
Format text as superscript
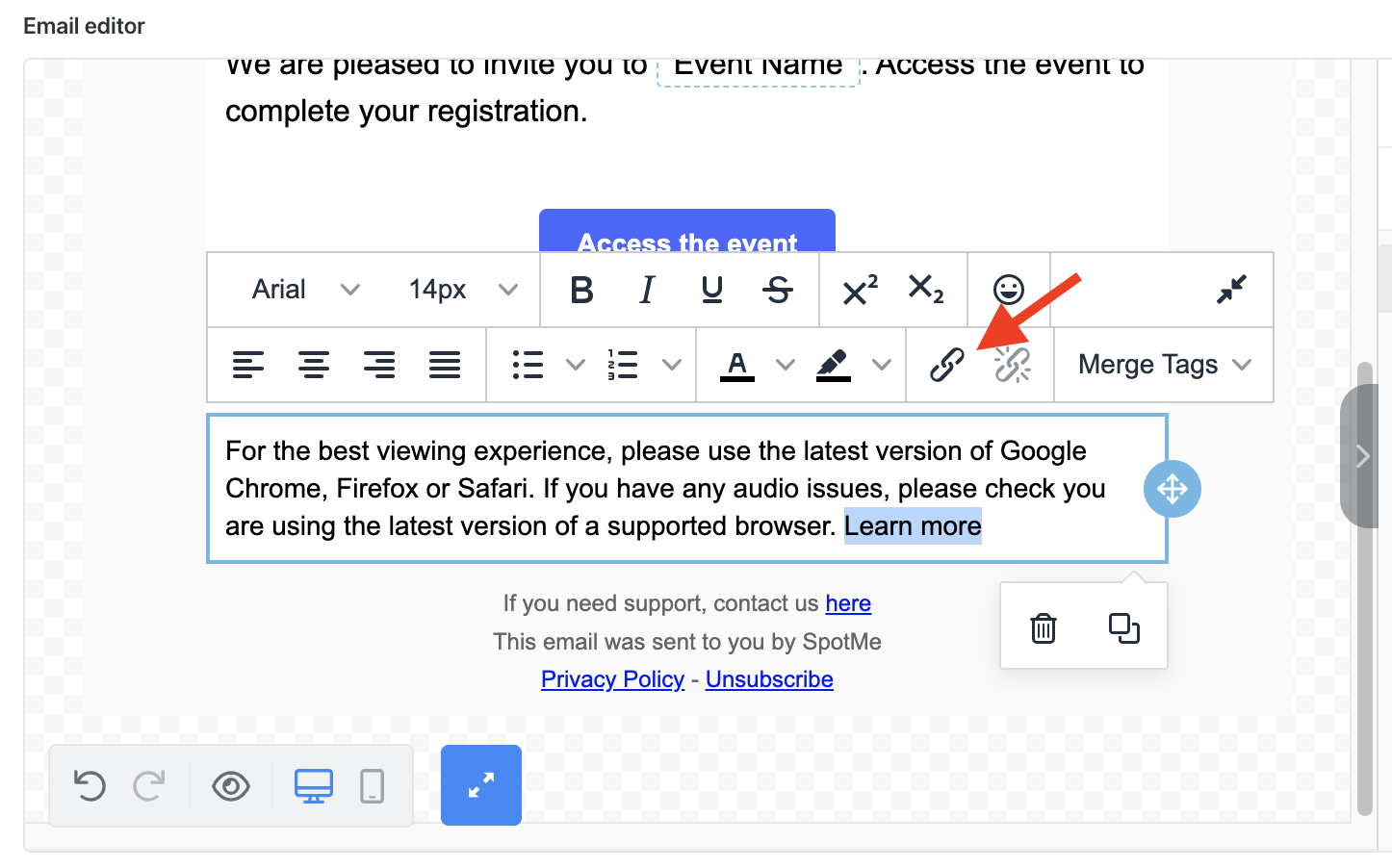pyautogui.click(x=858, y=290)
